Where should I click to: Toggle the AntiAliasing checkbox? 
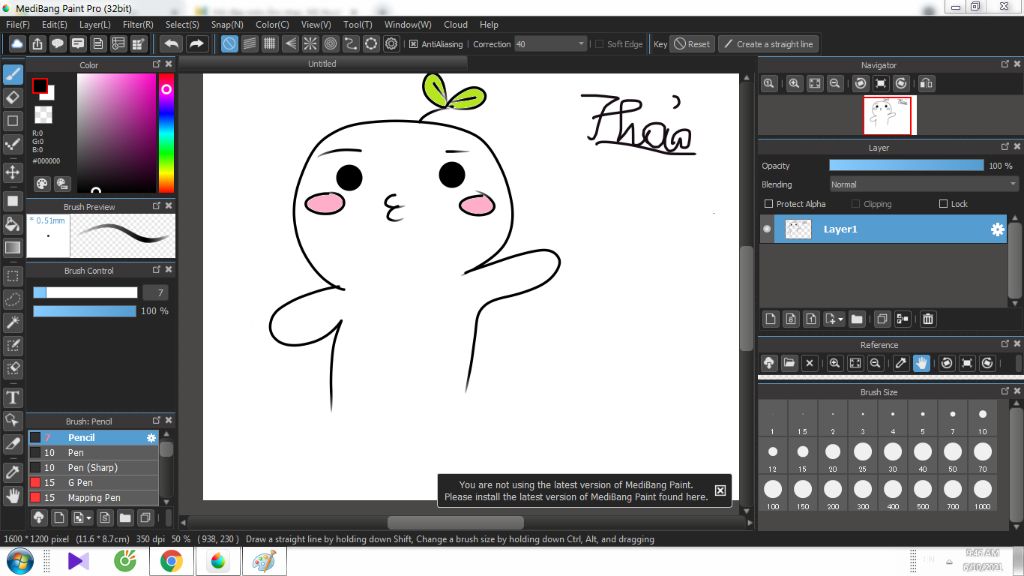pos(413,44)
